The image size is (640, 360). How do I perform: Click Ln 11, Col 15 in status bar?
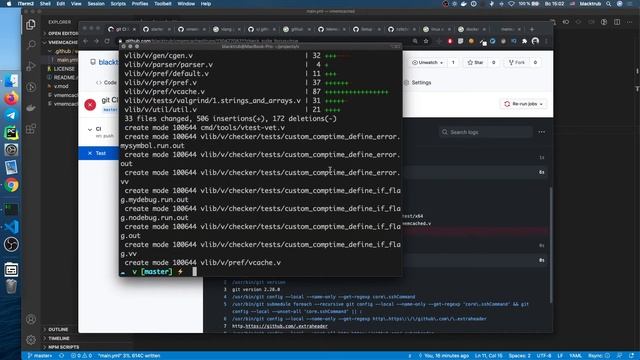click(x=488, y=356)
